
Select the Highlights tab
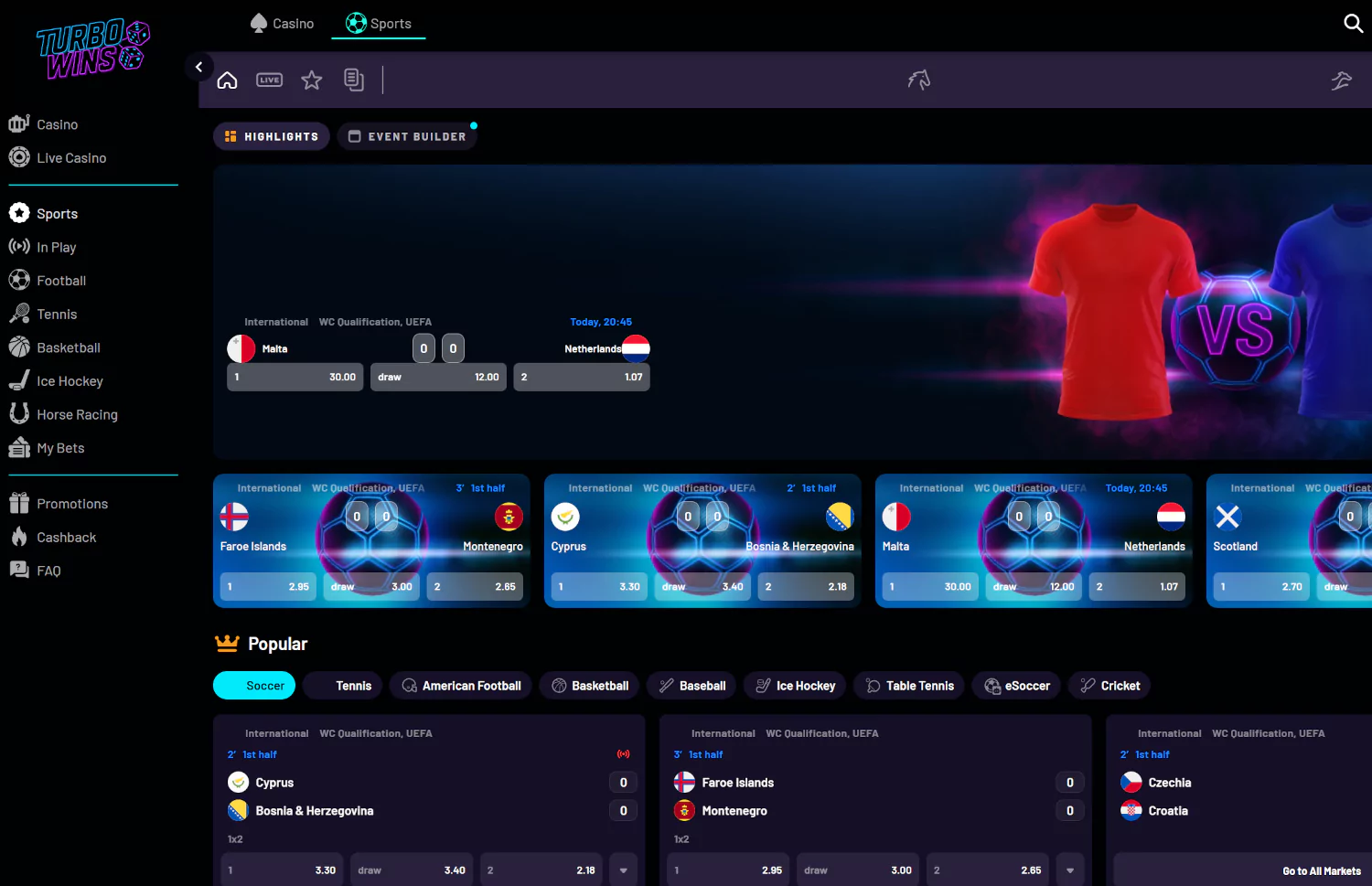coord(272,136)
